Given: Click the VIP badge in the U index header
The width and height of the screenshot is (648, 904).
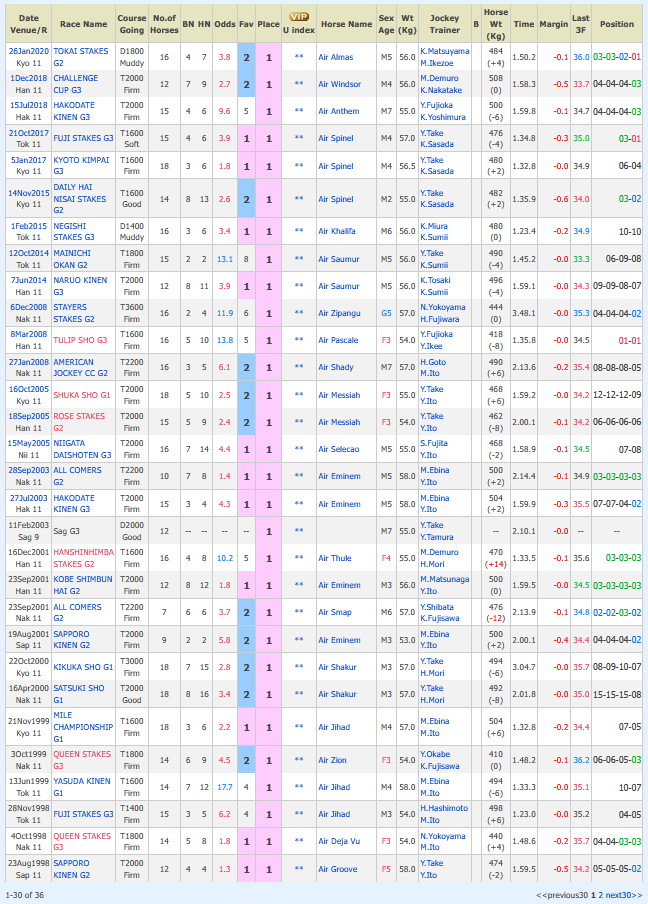Looking at the screenshot, I should pos(299,17).
